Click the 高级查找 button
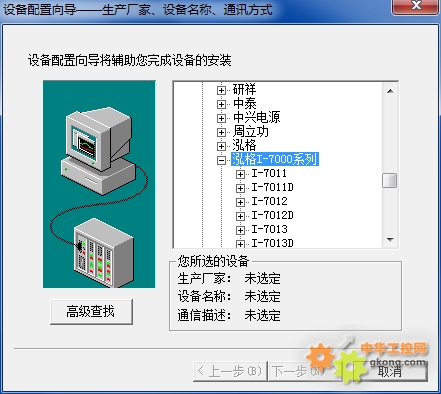Viewport: 441px width, 394px height. [91, 312]
